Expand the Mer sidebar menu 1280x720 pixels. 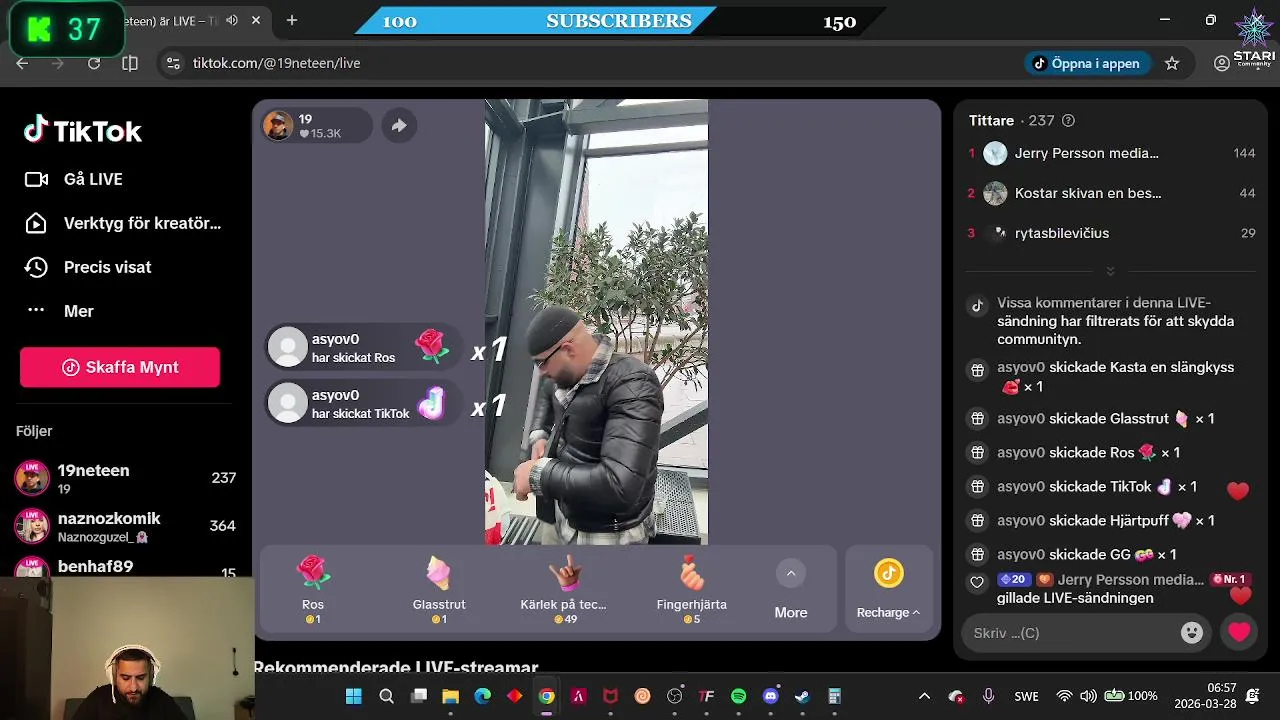pyautogui.click(x=59, y=311)
